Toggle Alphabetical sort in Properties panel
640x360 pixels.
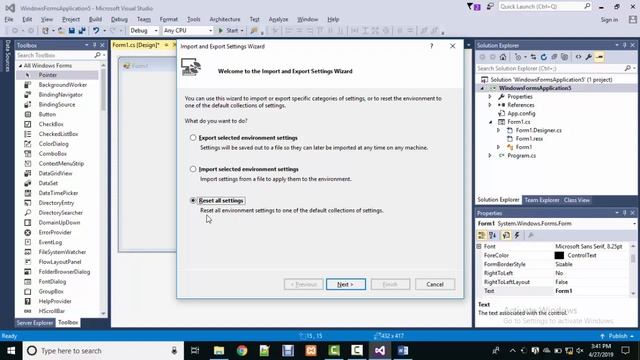point(493,235)
